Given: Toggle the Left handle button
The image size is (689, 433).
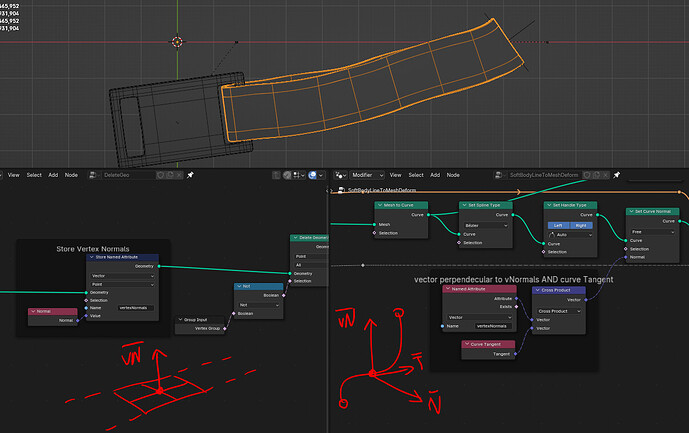Looking at the screenshot, I should (558, 226).
